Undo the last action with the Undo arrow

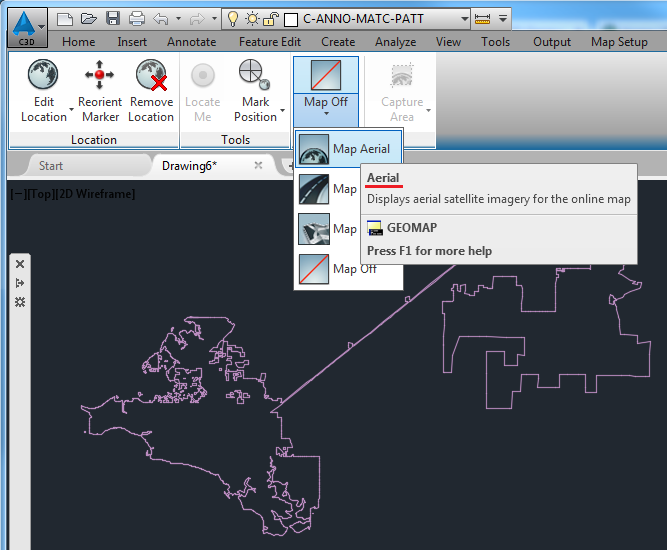(x=161, y=19)
